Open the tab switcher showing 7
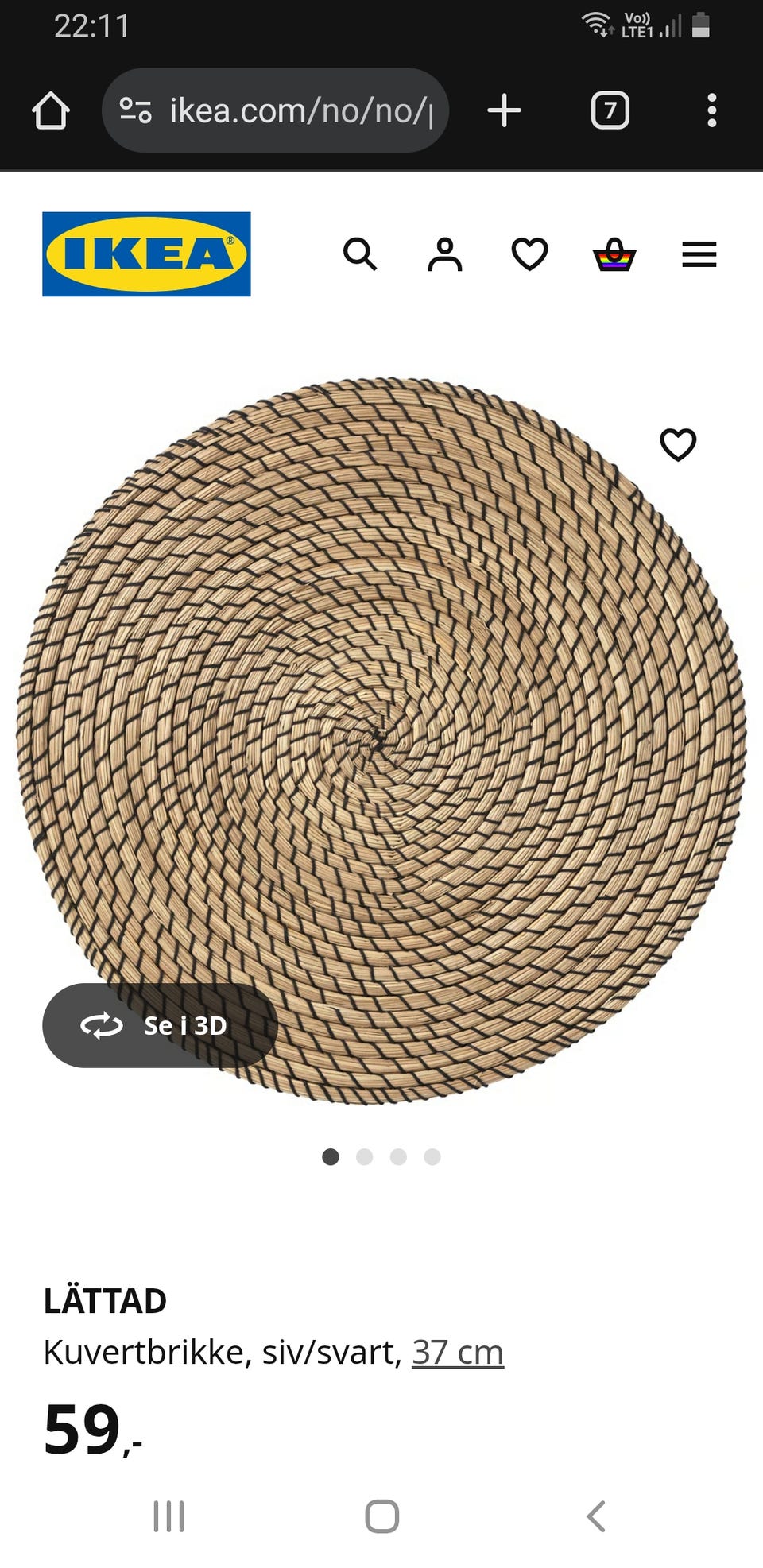This screenshot has width=763, height=1568. [610, 110]
